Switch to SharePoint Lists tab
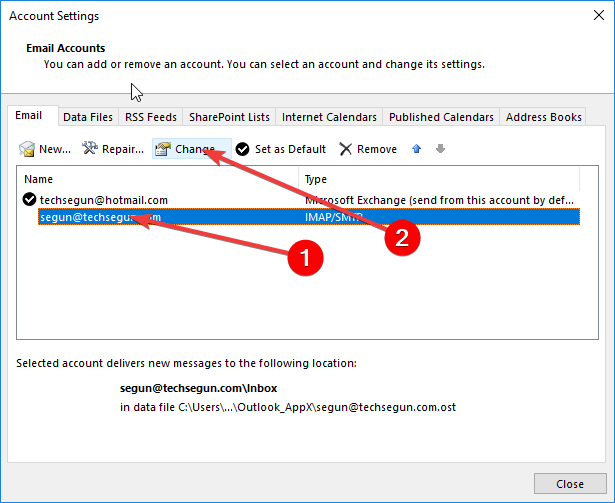 [x=229, y=117]
